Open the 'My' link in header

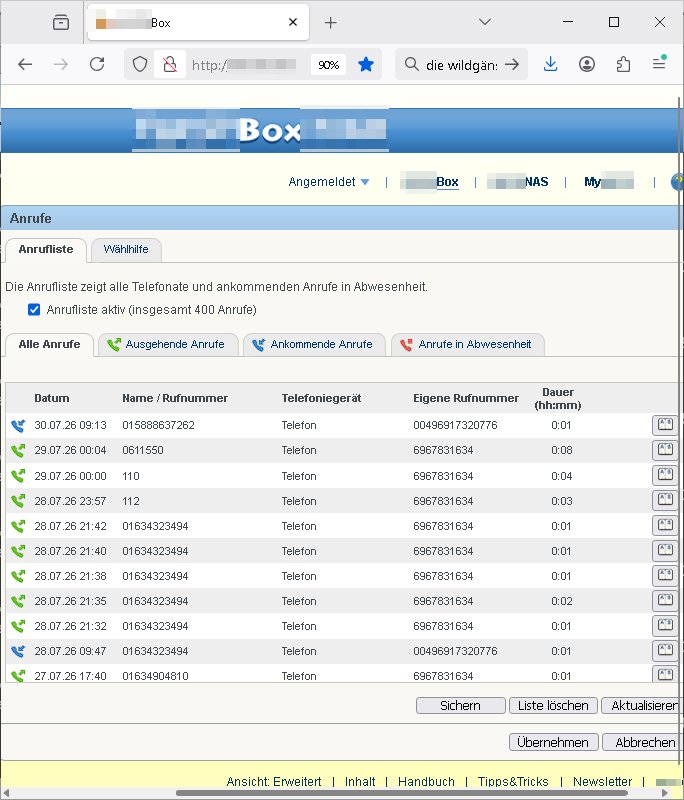609,182
